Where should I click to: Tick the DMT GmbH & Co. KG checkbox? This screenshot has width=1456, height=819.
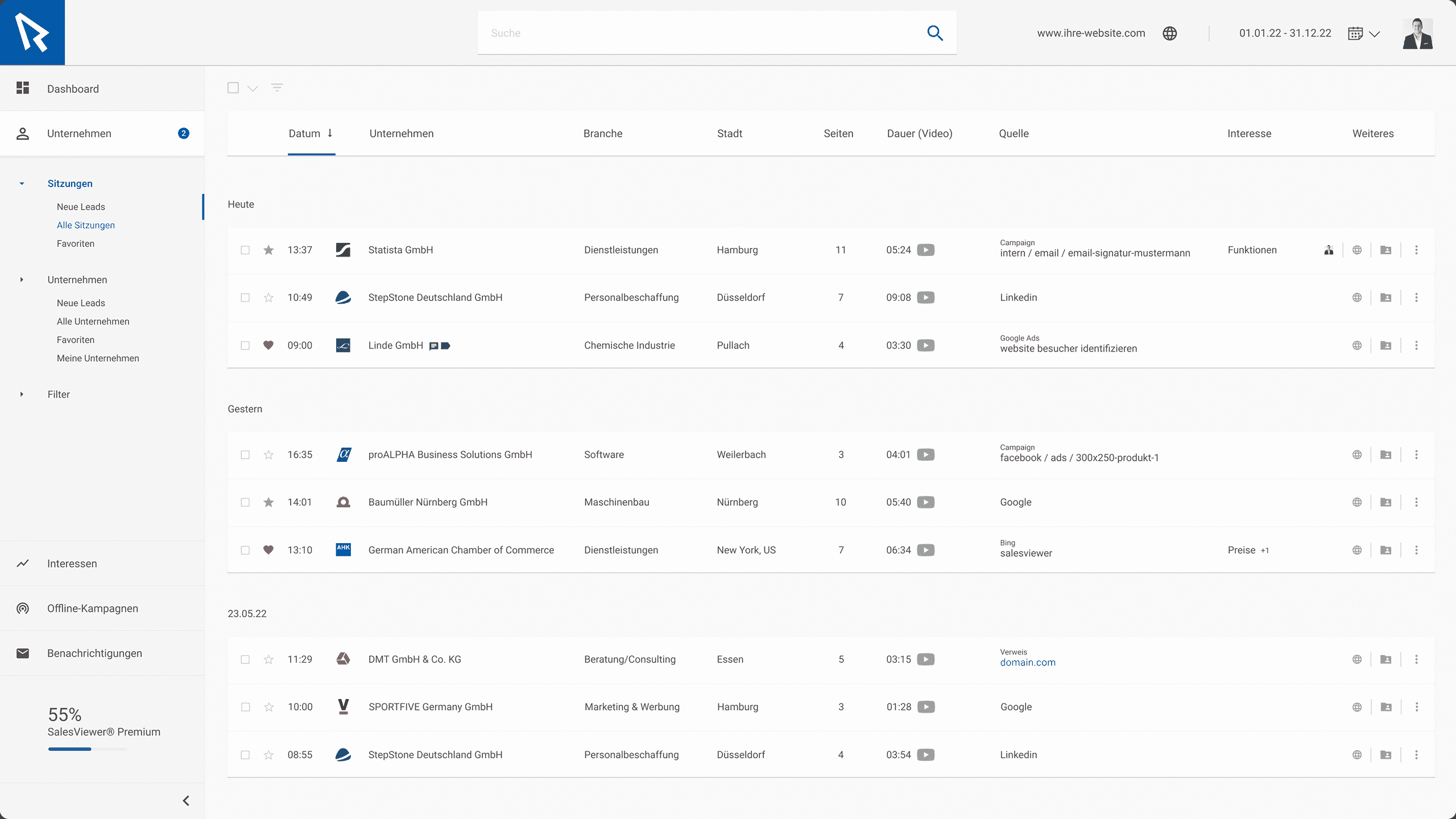(x=245, y=660)
